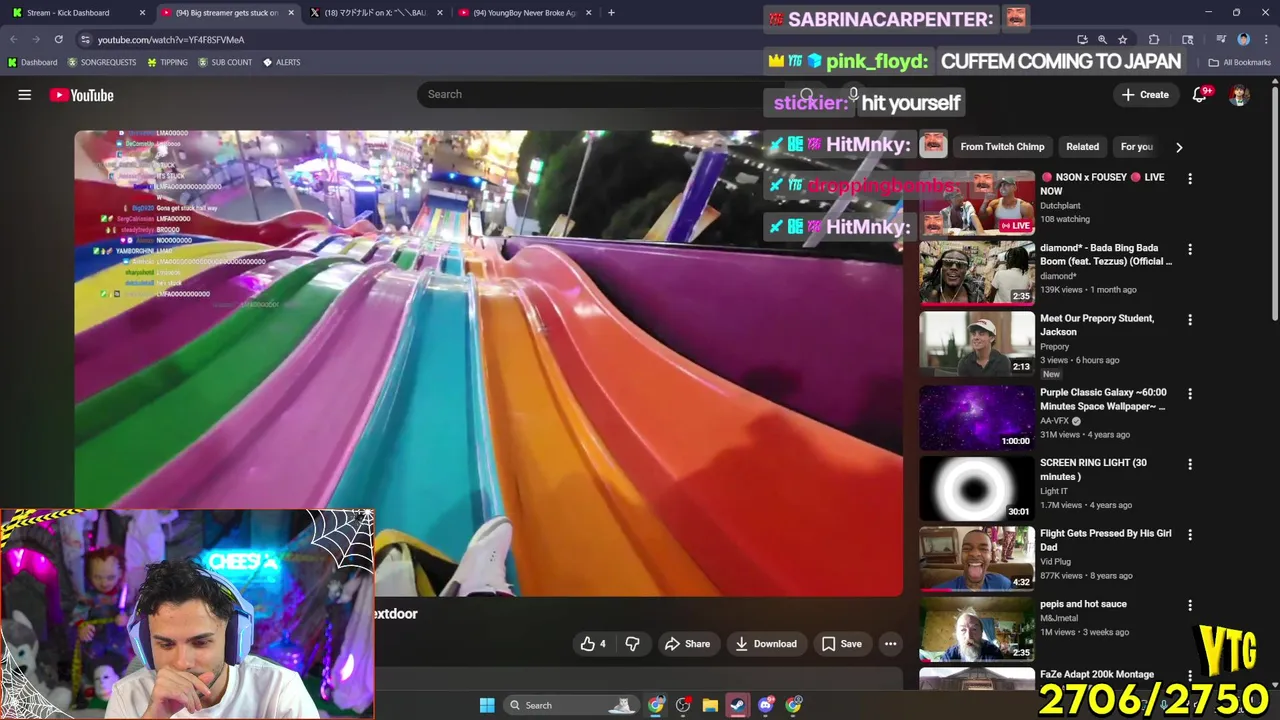This screenshot has width=1280, height=720.
Task: View site information icon in address bar
Action: click(86, 40)
